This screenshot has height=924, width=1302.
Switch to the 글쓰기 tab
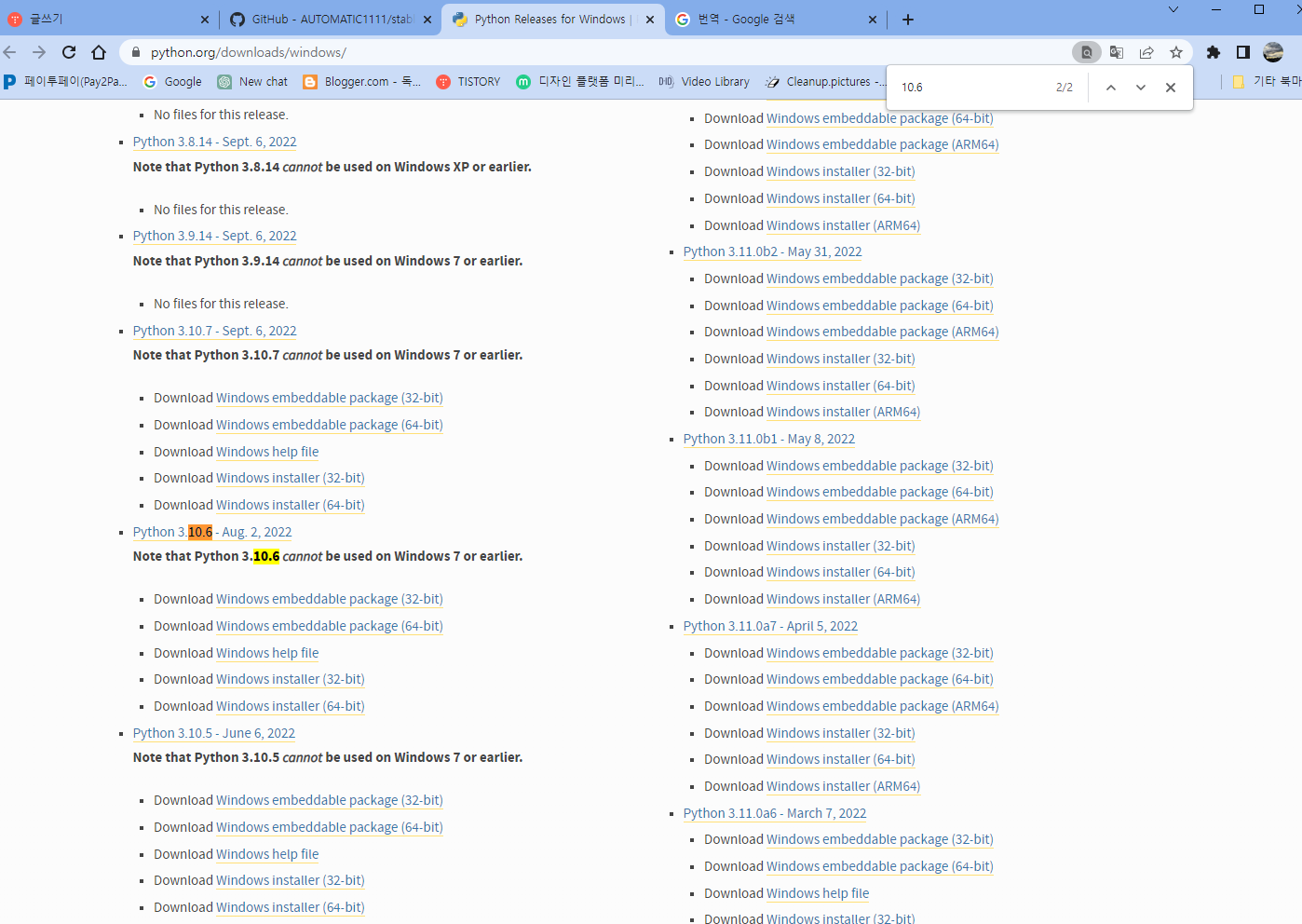coord(108,19)
